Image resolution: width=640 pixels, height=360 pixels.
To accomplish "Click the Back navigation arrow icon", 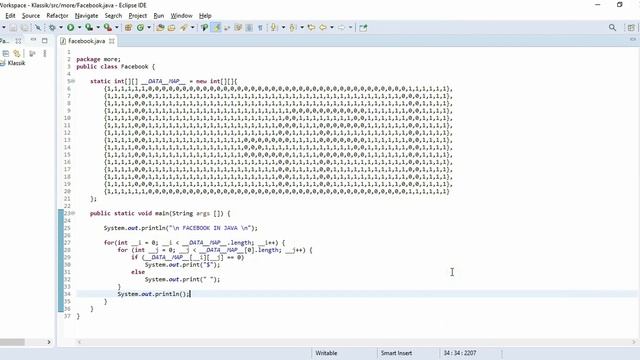I will tap(323, 28).
